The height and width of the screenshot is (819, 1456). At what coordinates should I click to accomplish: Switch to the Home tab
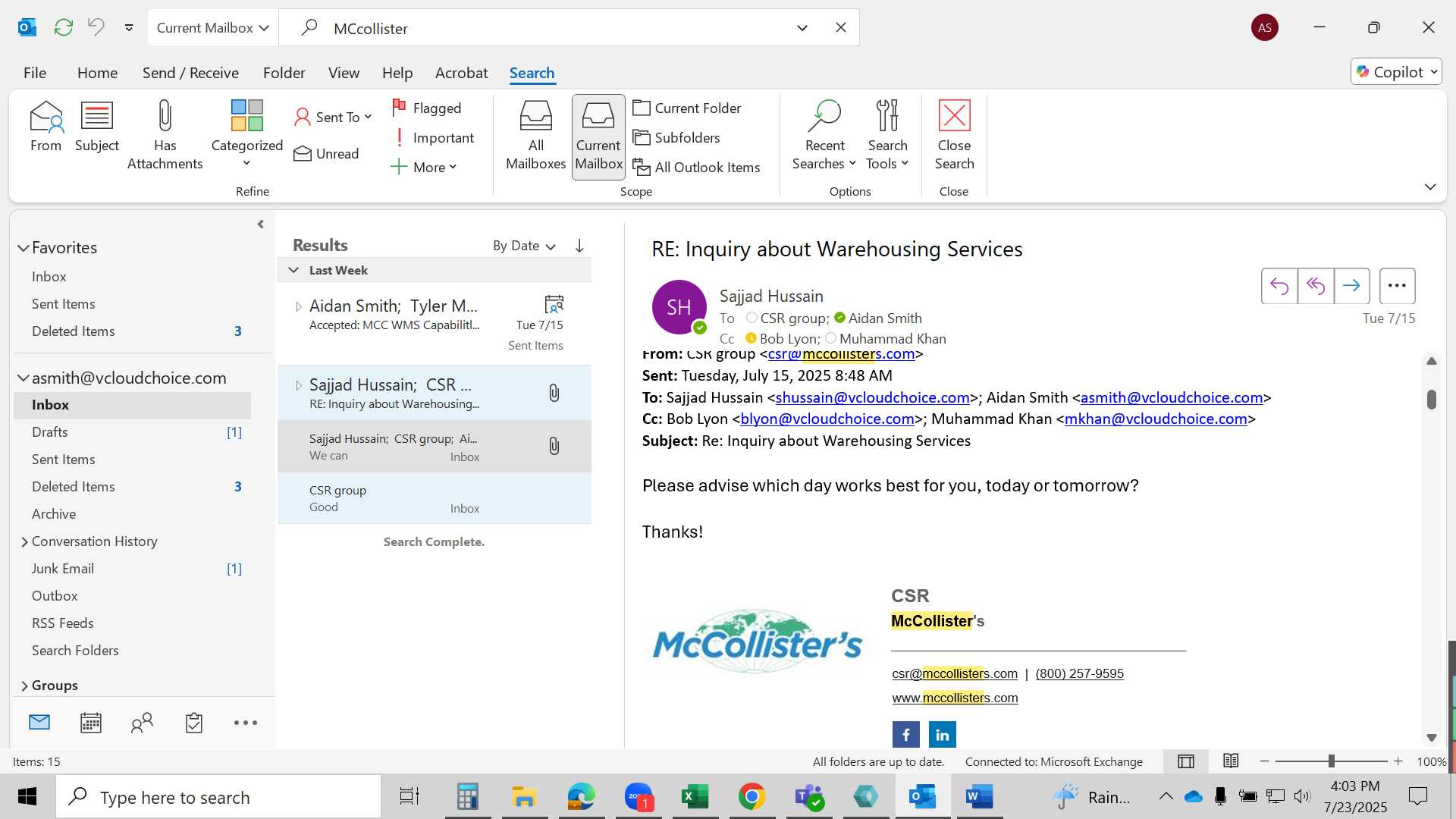[97, 73]
